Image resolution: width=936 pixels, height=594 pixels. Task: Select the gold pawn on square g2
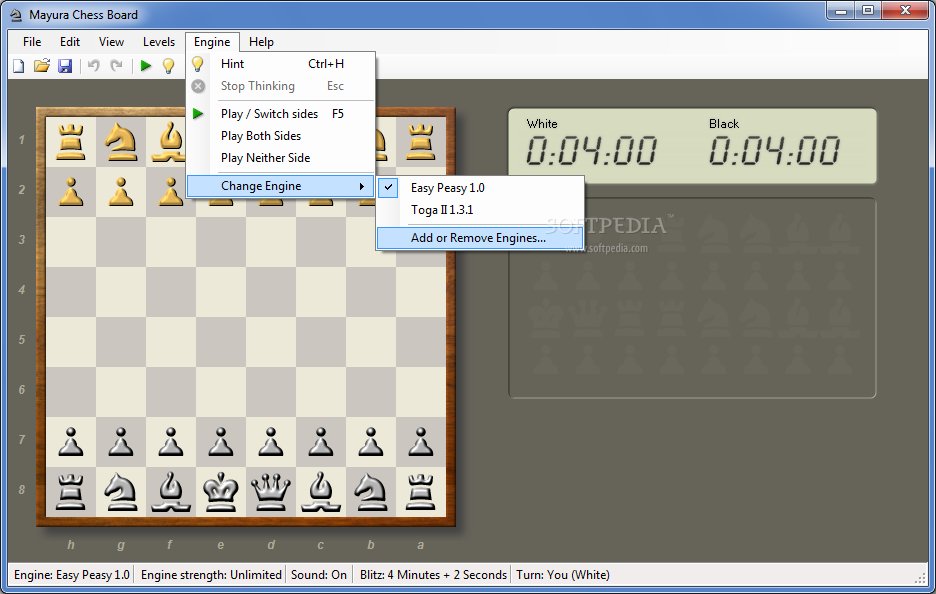click(121, 192)
